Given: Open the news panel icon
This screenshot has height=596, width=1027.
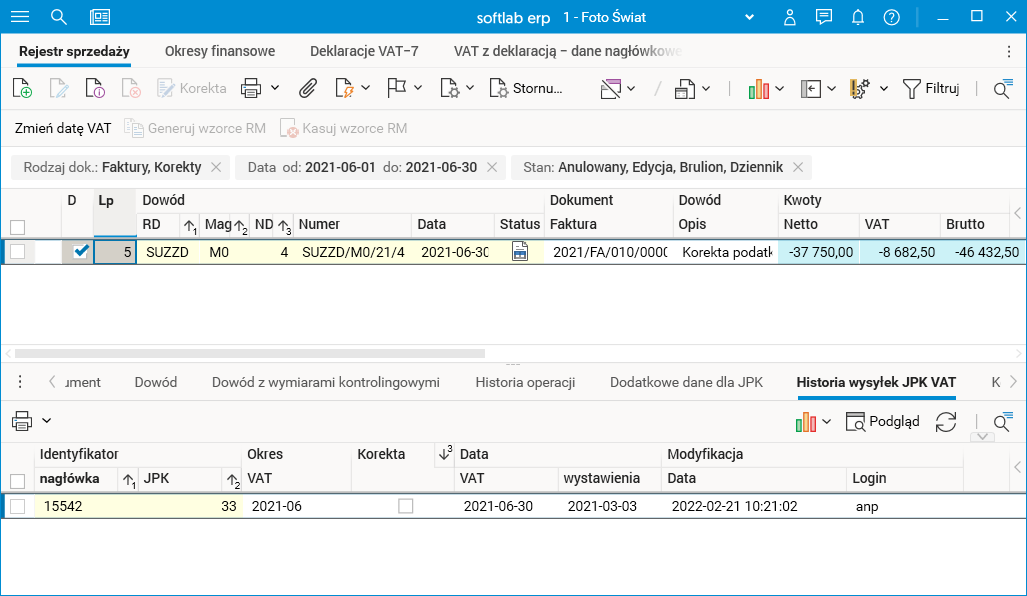Looking at the screenshot, I should [x=100, y=17].
